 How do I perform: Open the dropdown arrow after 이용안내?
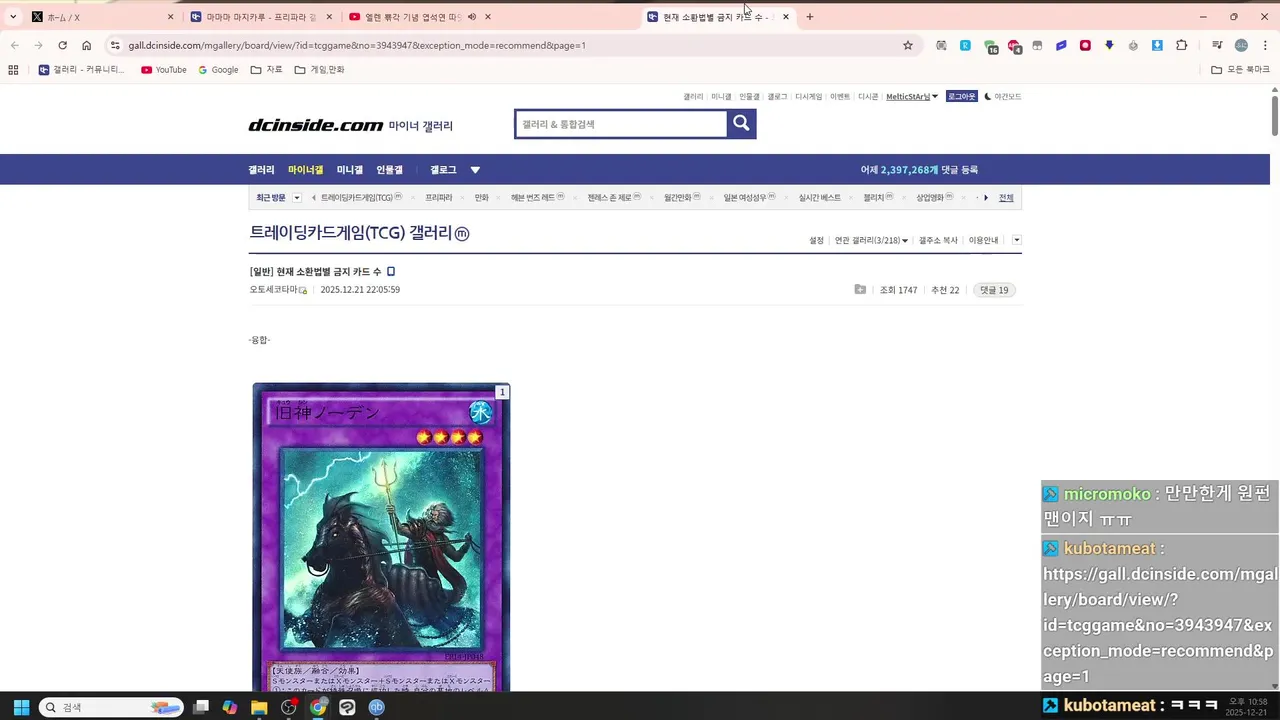pyautogui.click(x=1017, y=240)
